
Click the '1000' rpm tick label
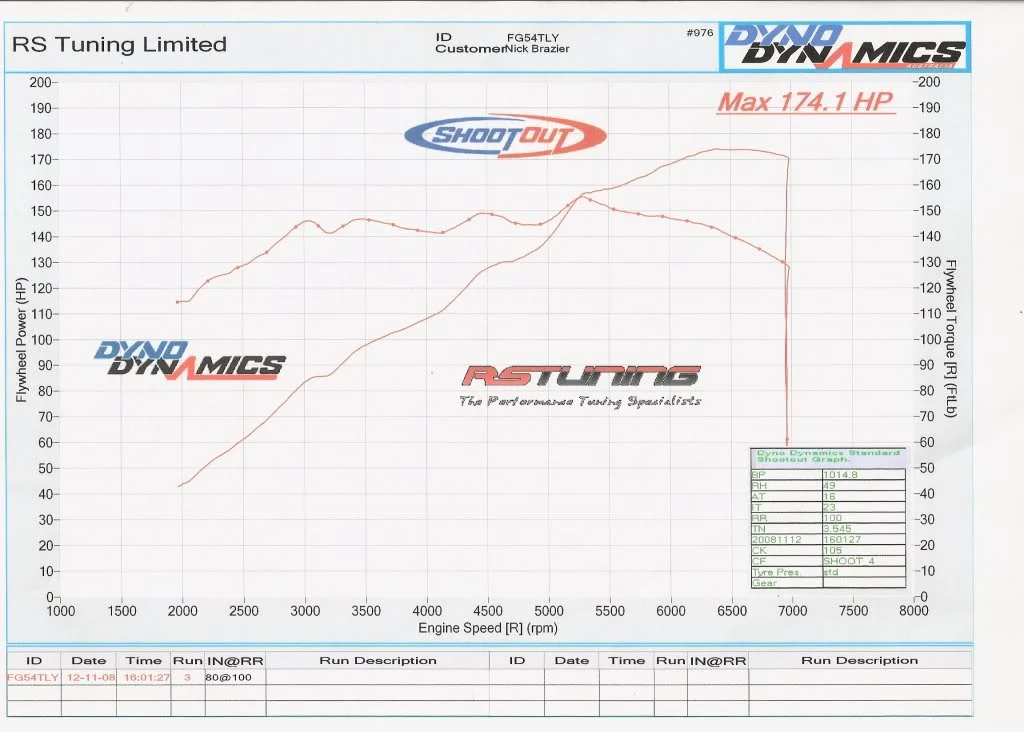(61, 611)
